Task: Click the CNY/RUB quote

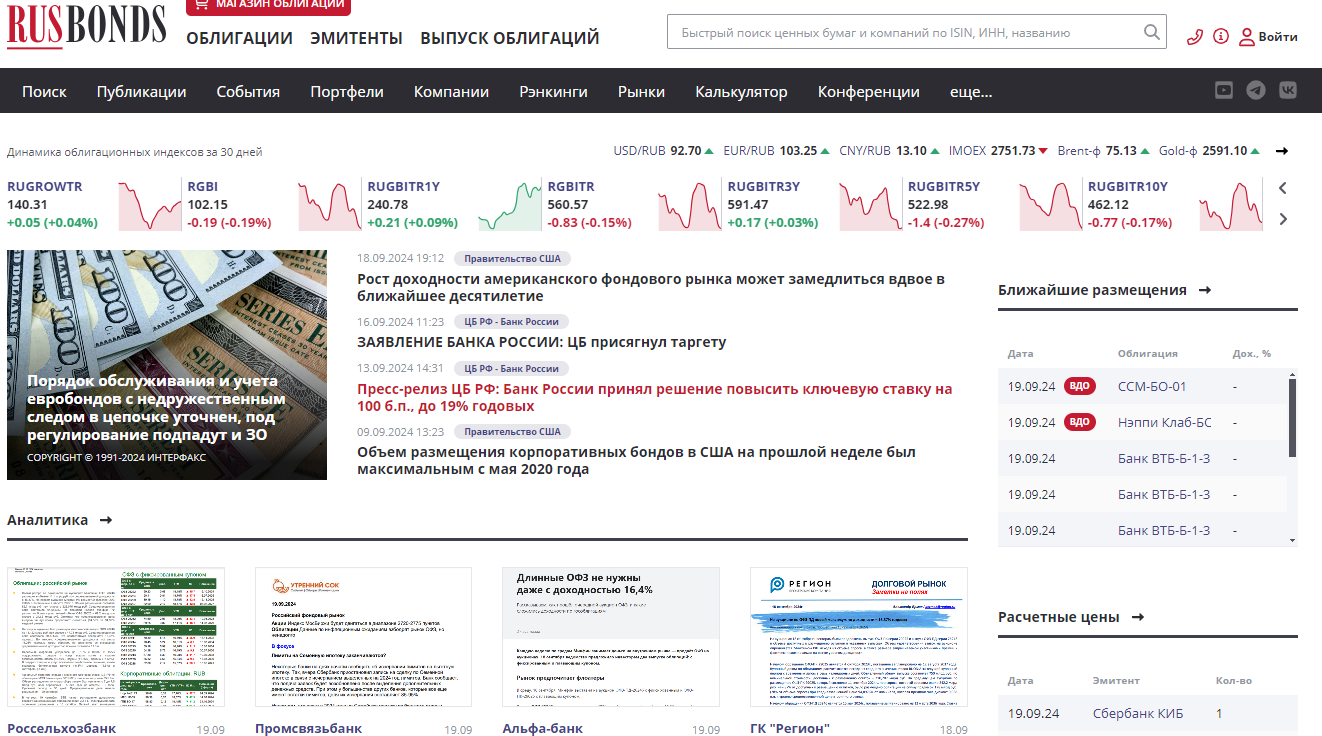Action: [890, 151]
